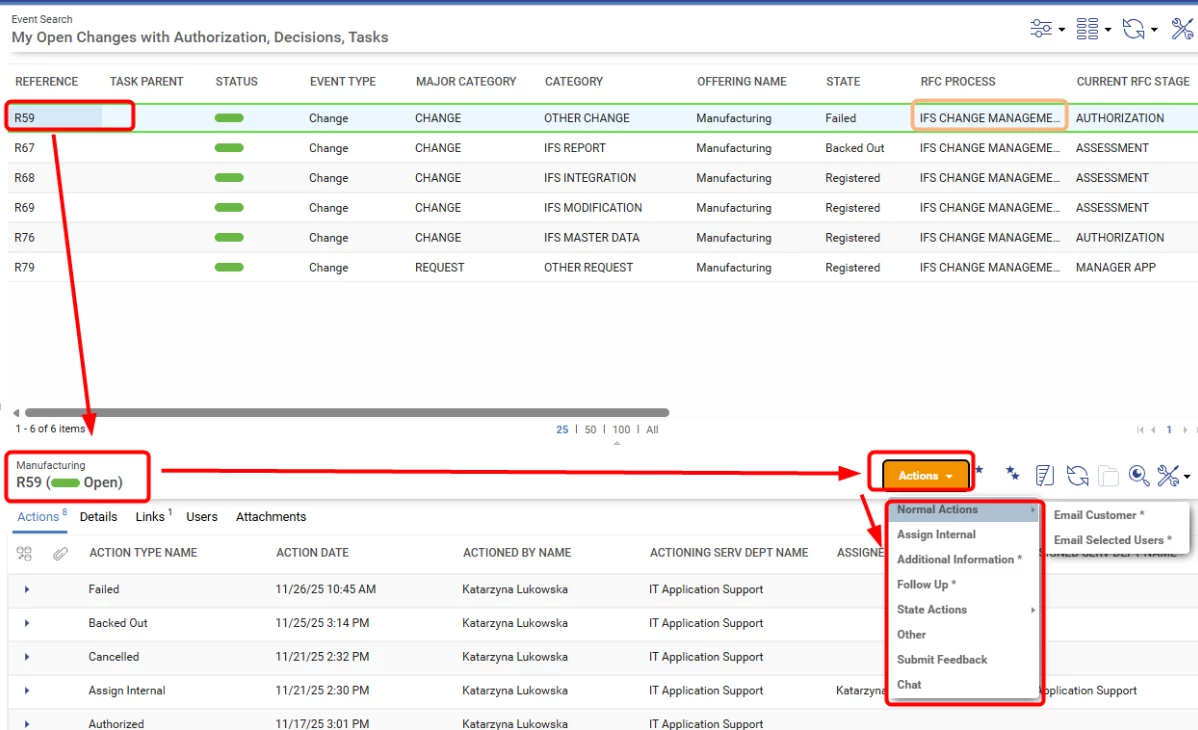The width and height of the screenshot is (1198, 730).
Task: Select Email Customer from the submenu
Action: pos(1098,515)
